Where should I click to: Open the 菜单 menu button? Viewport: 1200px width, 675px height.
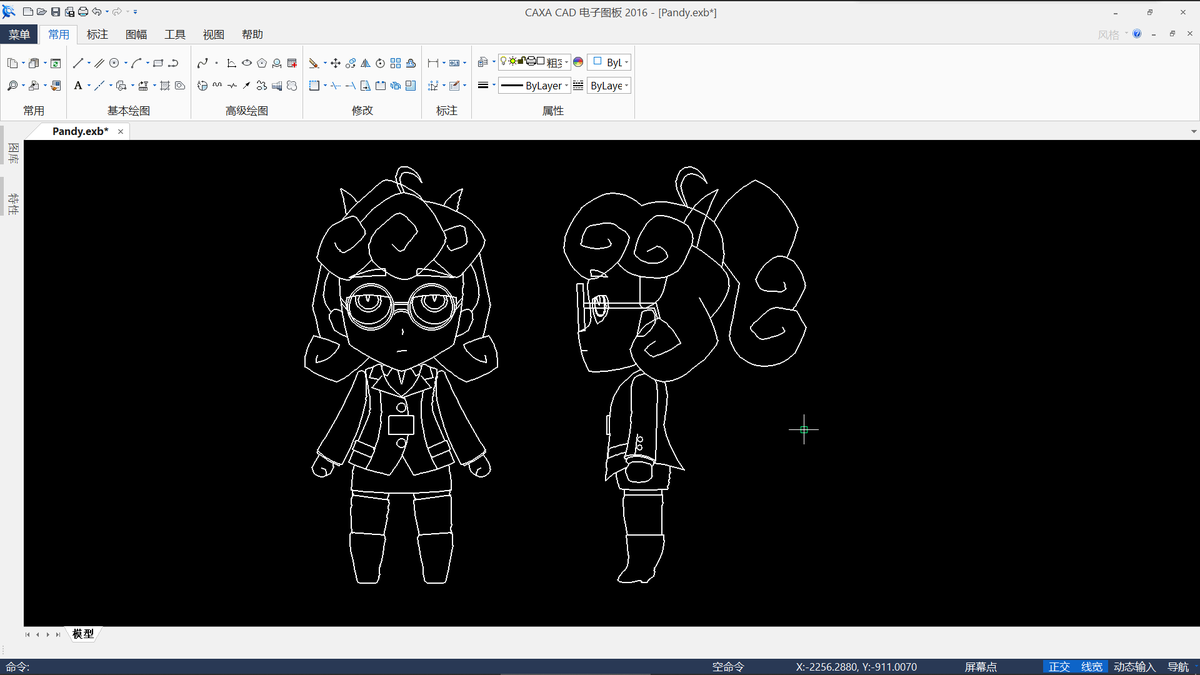click(19, 34)
